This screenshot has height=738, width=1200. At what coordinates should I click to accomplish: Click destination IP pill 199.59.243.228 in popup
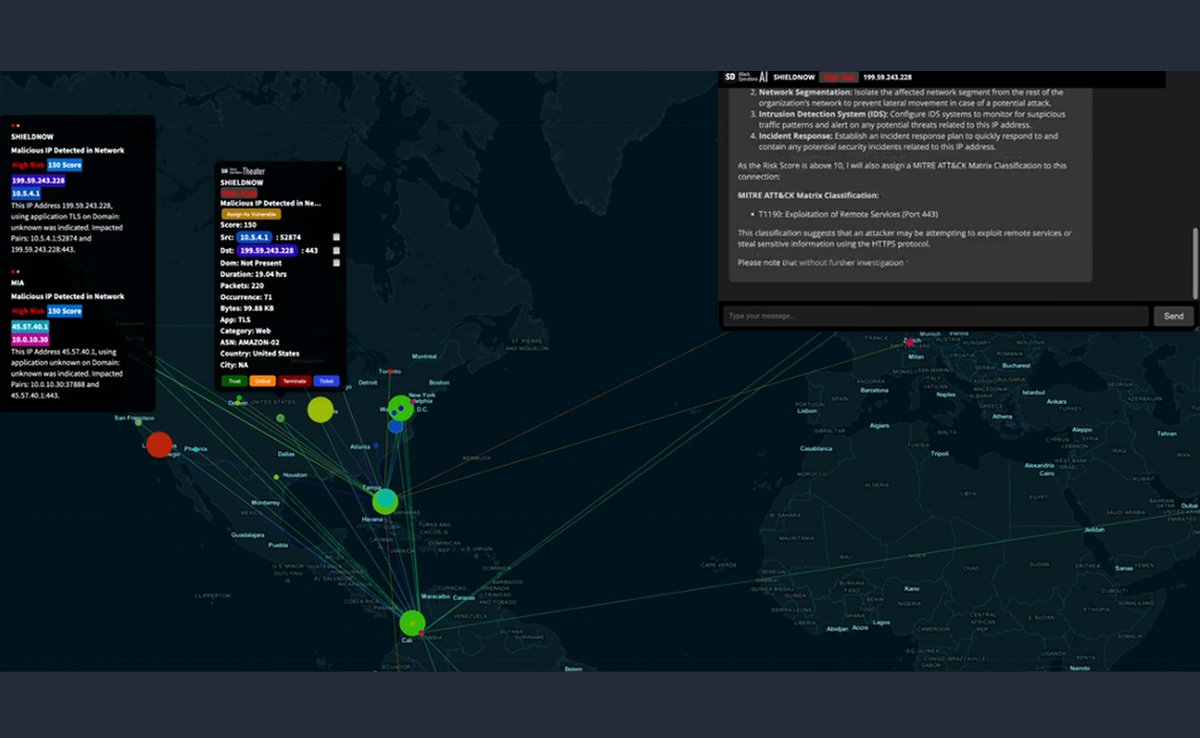coord(267,250)
